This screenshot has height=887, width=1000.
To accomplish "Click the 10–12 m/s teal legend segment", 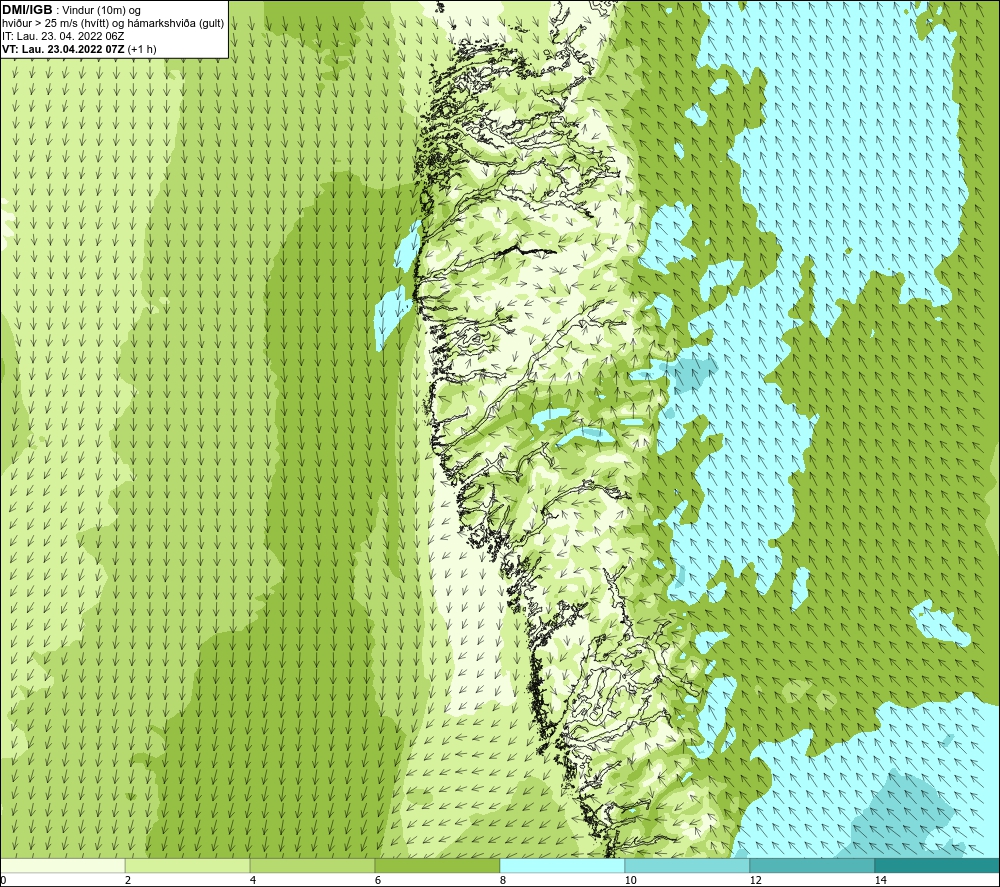I will (688, 865).
